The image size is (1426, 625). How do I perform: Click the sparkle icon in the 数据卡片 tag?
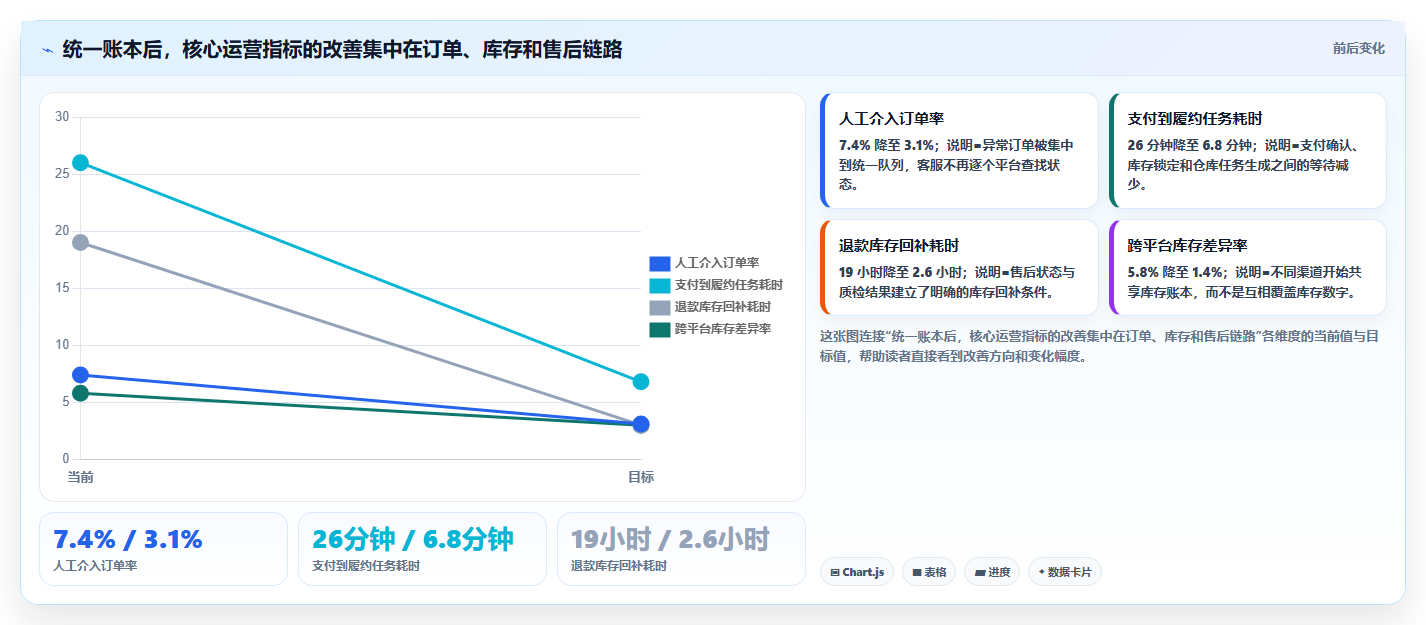(x=1041, y=573)
